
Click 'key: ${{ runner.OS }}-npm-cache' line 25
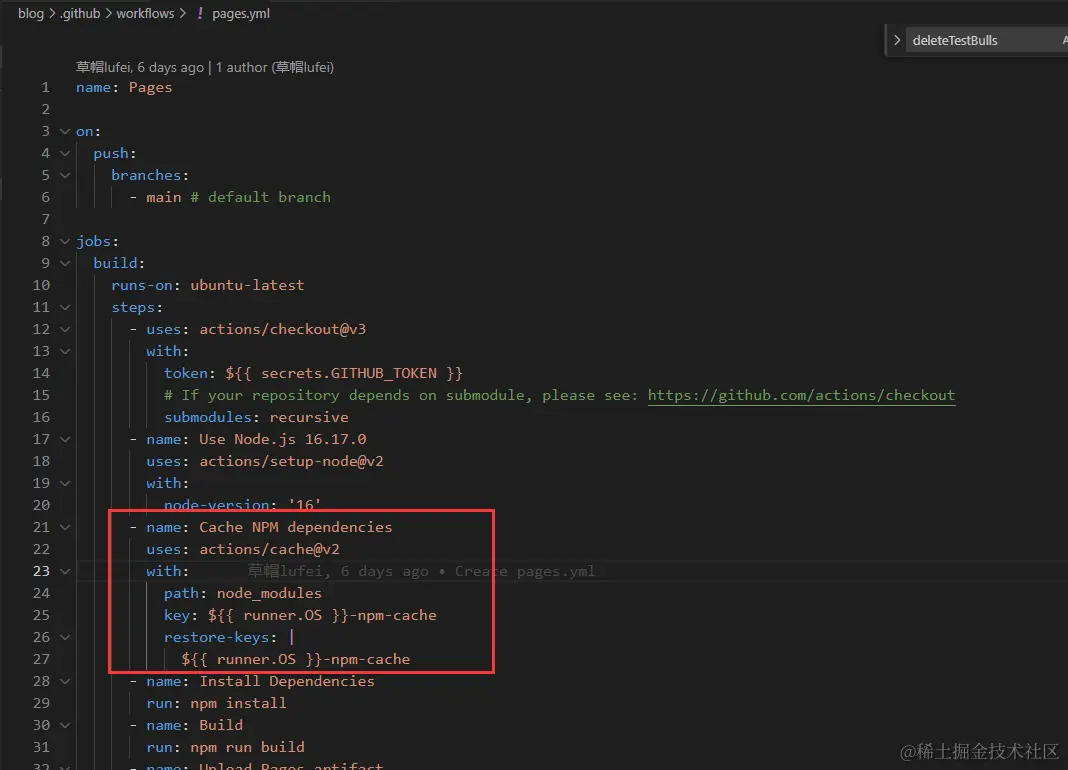[x=300, y=615]
